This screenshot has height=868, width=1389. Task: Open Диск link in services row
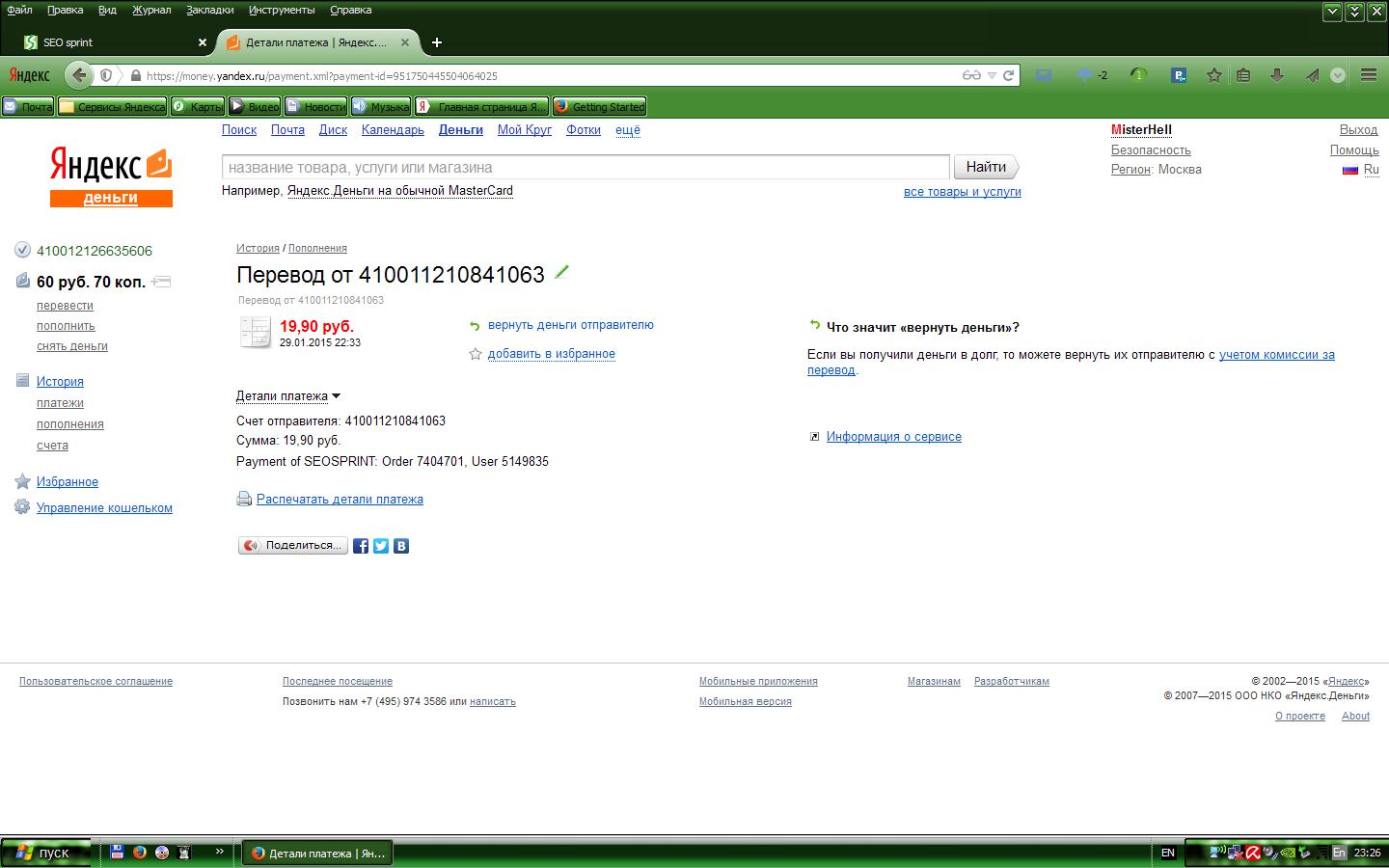333,130
